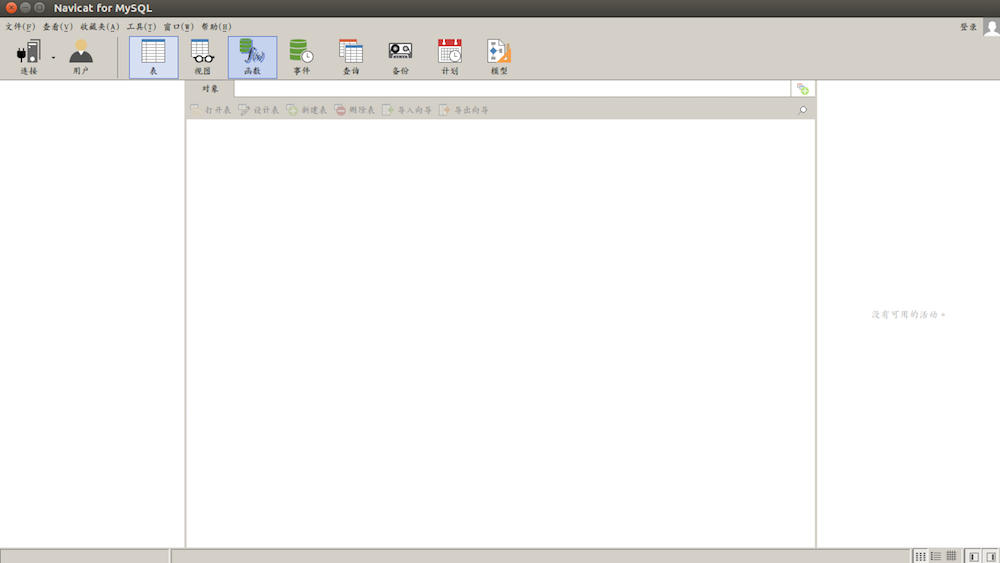Screen dimensions: 1000x563
Task: Open the 查询 (Query) toolbar icon
Action: (350, 56)
